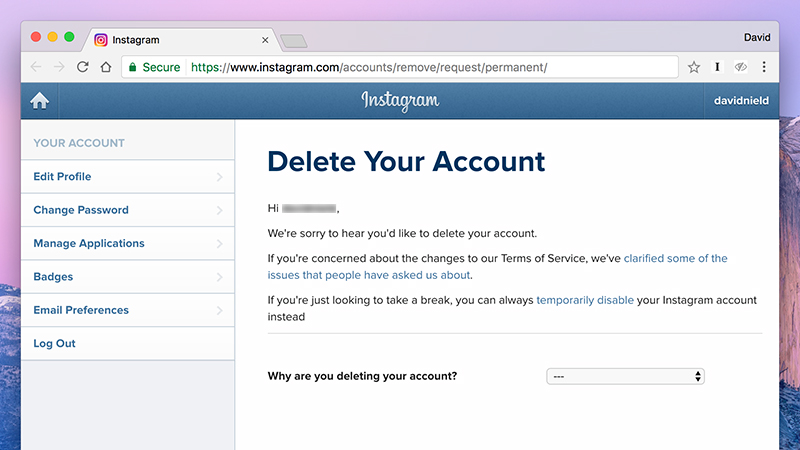Reload the page with the refresh icon
The width and height of the screenshot is (800, 450).
(x=83, y=67)
